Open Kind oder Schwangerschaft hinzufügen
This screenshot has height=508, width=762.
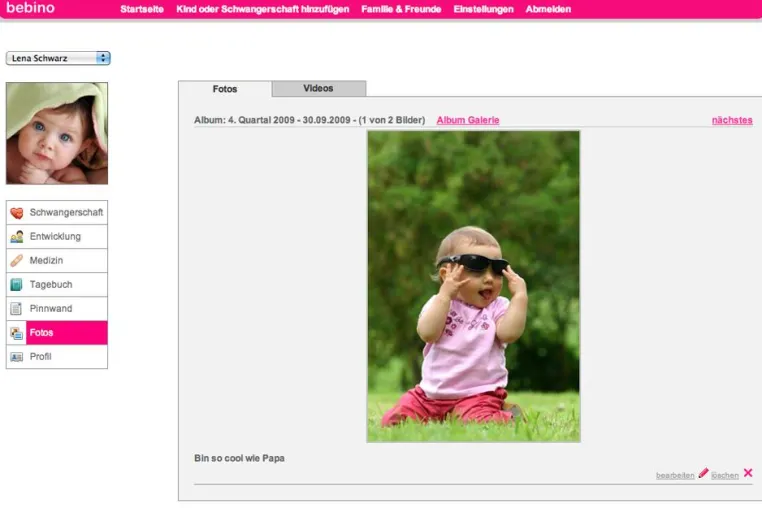tap(262, 9)
